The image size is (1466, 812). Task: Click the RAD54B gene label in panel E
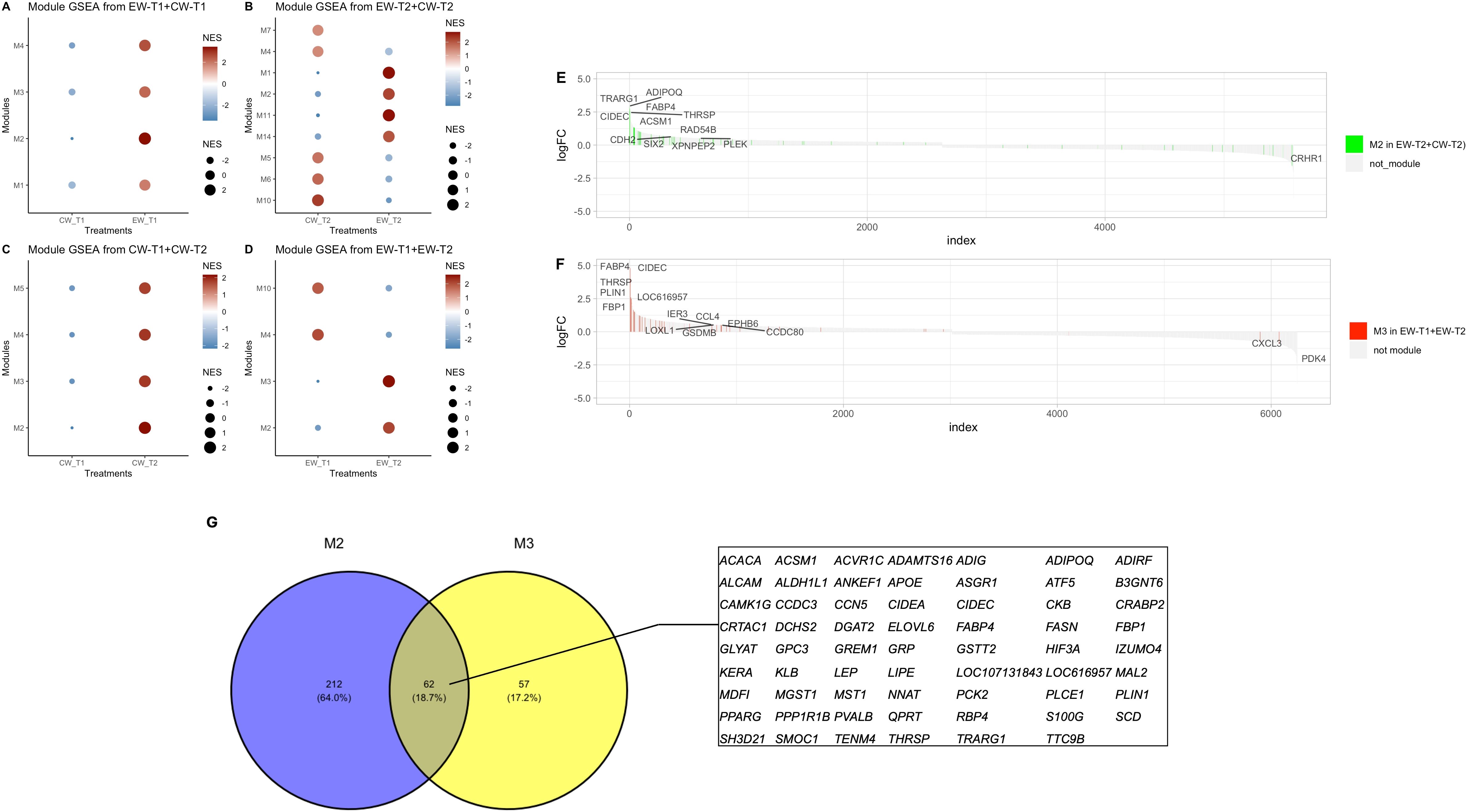click(x=698, y=130)
